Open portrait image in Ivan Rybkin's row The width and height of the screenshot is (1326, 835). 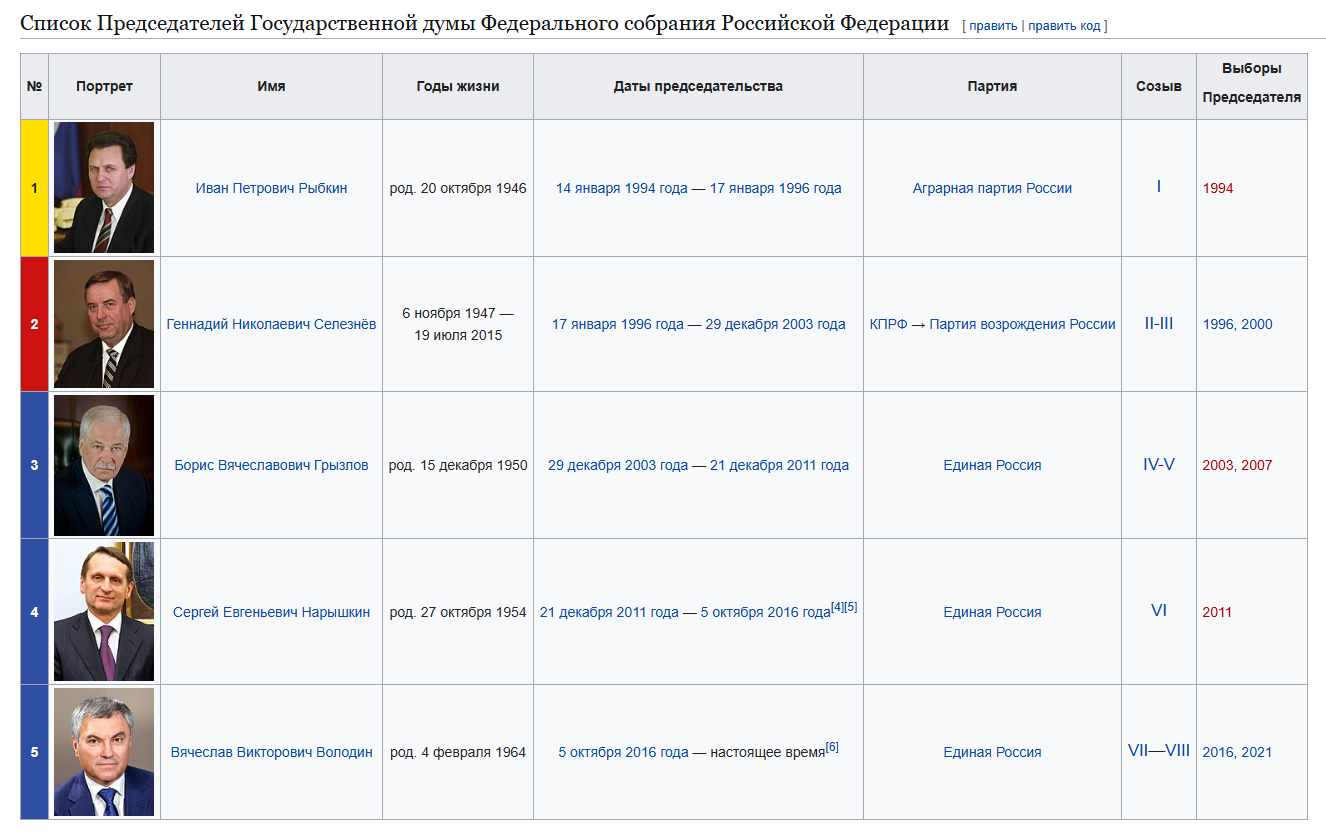pyautogui.click(x=104, y=187)
